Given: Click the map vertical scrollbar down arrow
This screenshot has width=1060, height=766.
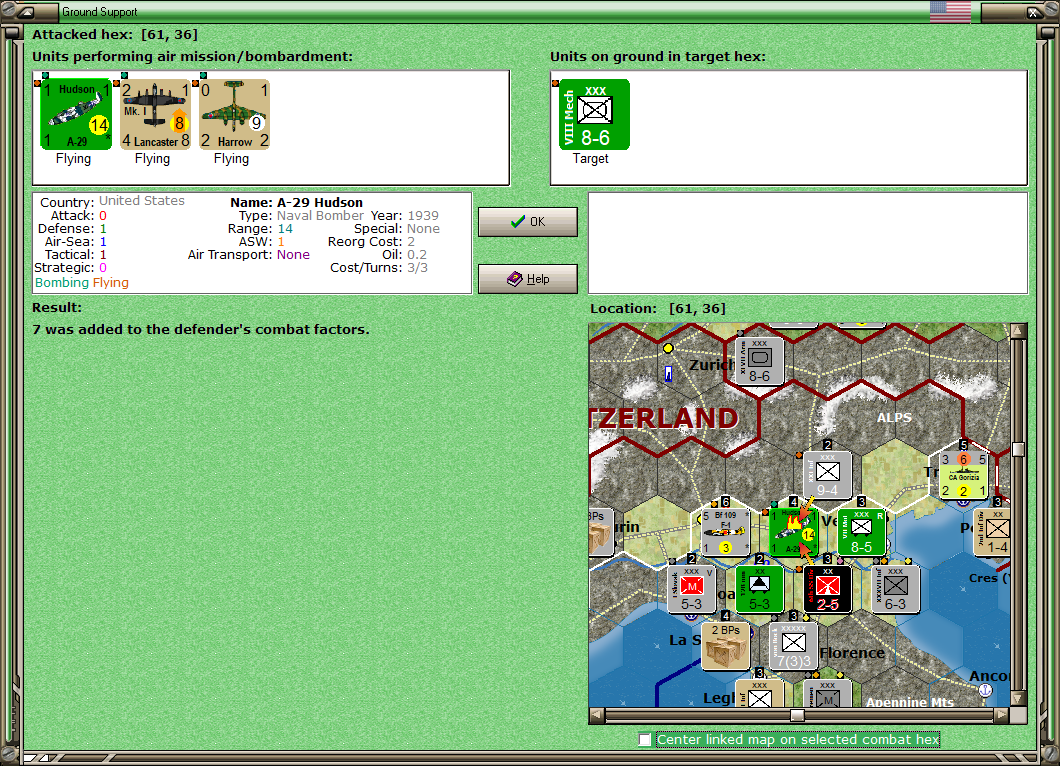Looking at the screenshot, I should [1019, 698].
